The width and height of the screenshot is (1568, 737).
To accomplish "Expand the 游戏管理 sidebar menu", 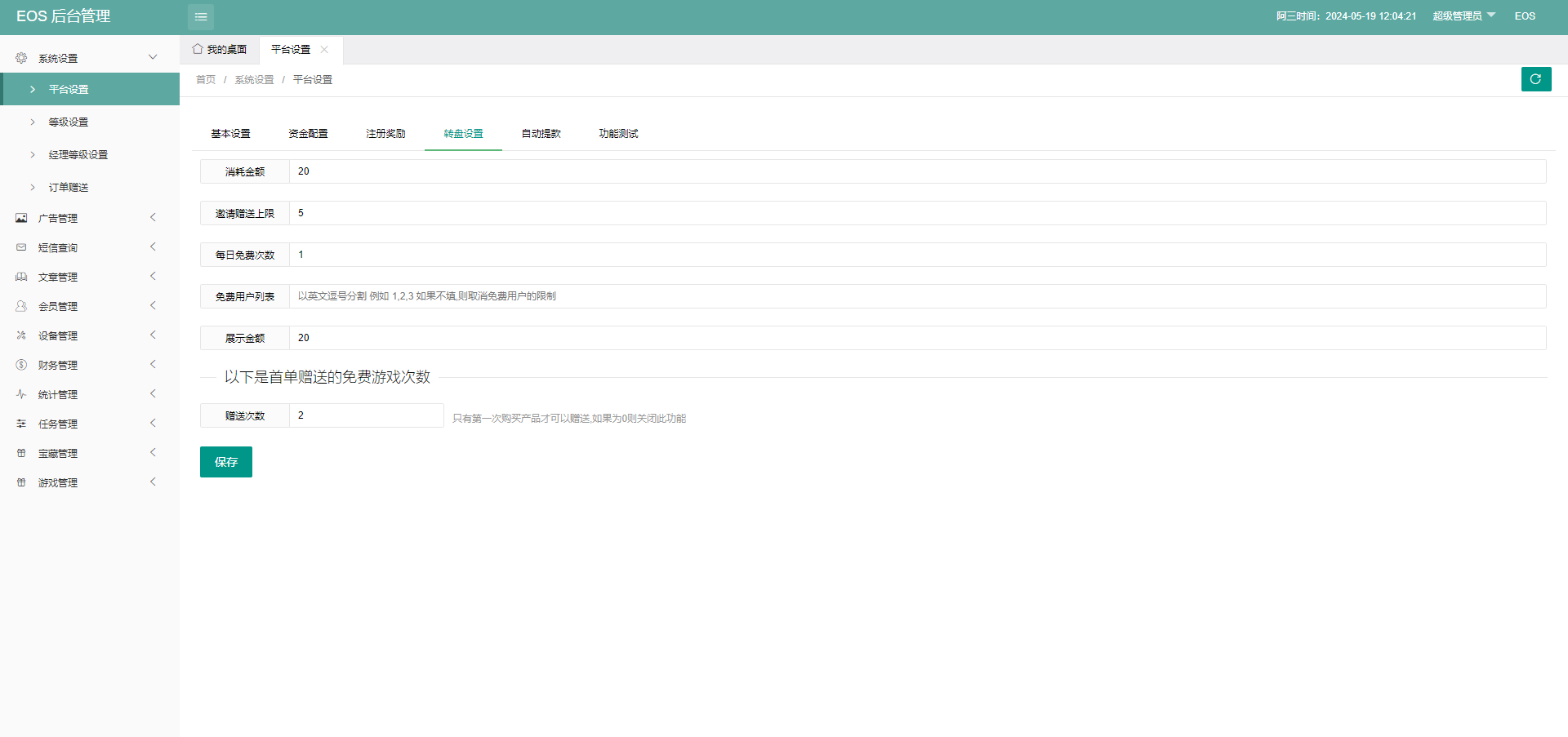I will tap(90, 482).
